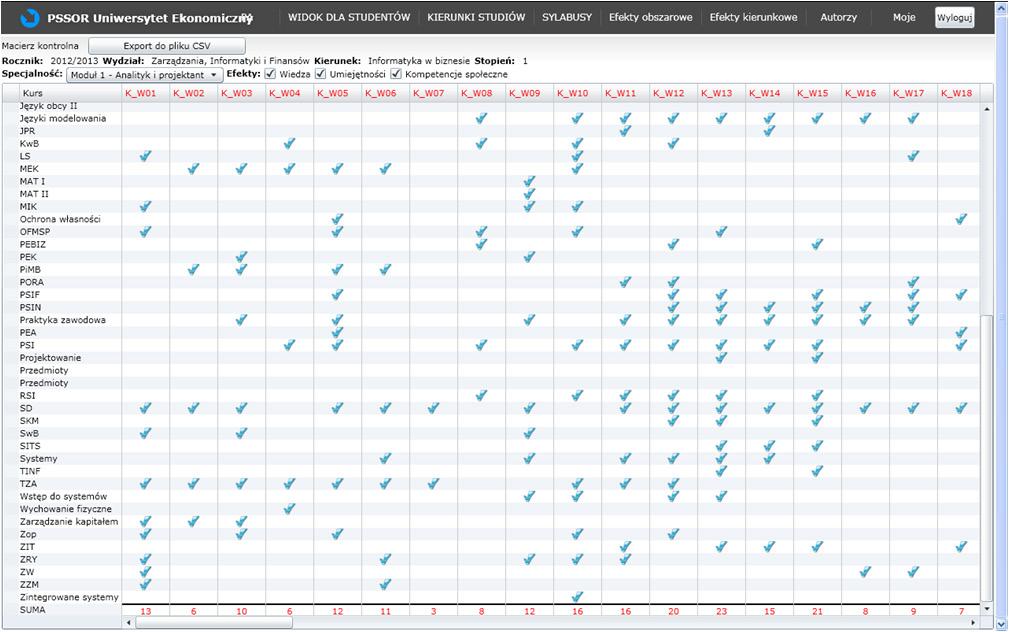The image size is (1009, 632).
Task: Click the checkmark for Systemy in K_W06
Action: [x=385, y=458]
